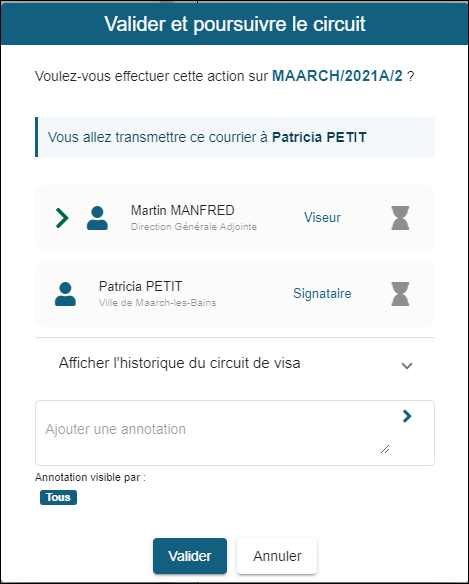Expand the visa circuit history chevron
The height and width of the screenshot is (584, 469).
pyautogui.click(x=407, y=366)
